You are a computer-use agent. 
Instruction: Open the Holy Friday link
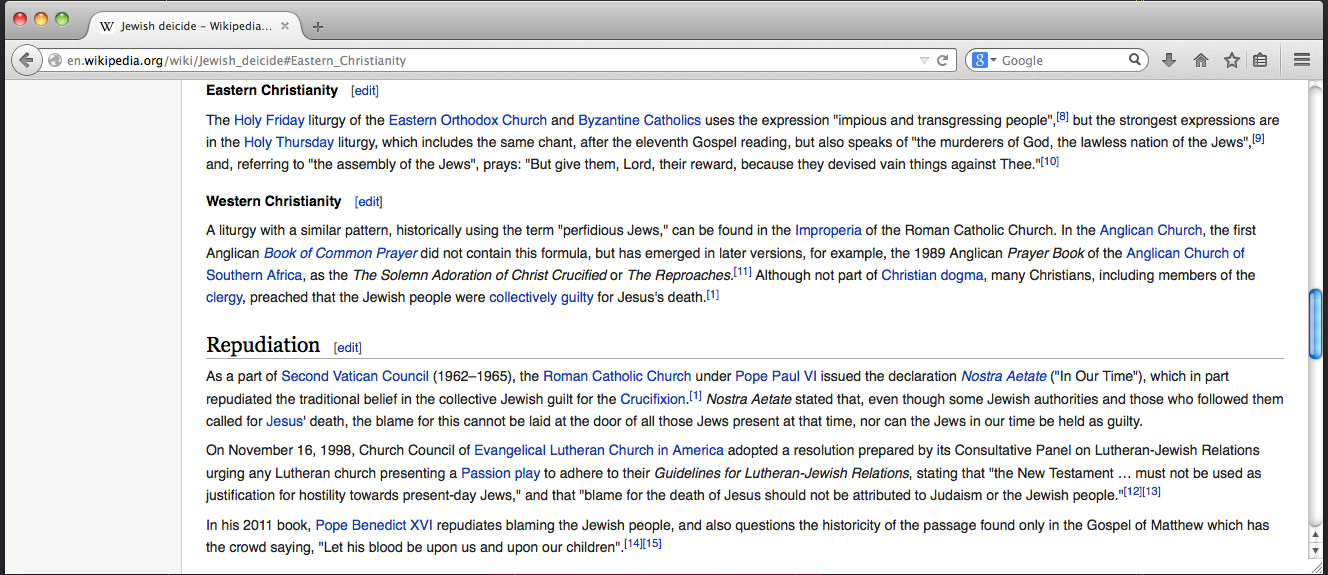pos(269,120)
